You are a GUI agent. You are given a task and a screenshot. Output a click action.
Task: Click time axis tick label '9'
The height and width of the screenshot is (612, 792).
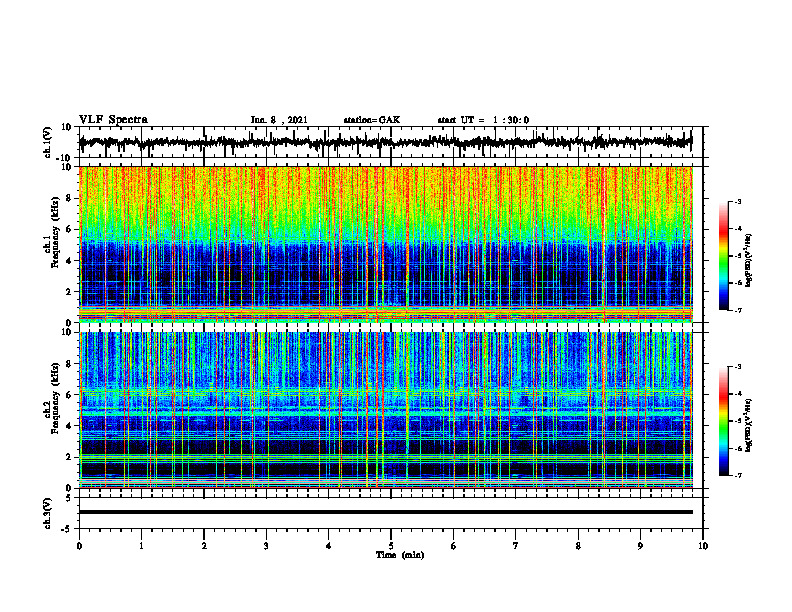[640, 546]
